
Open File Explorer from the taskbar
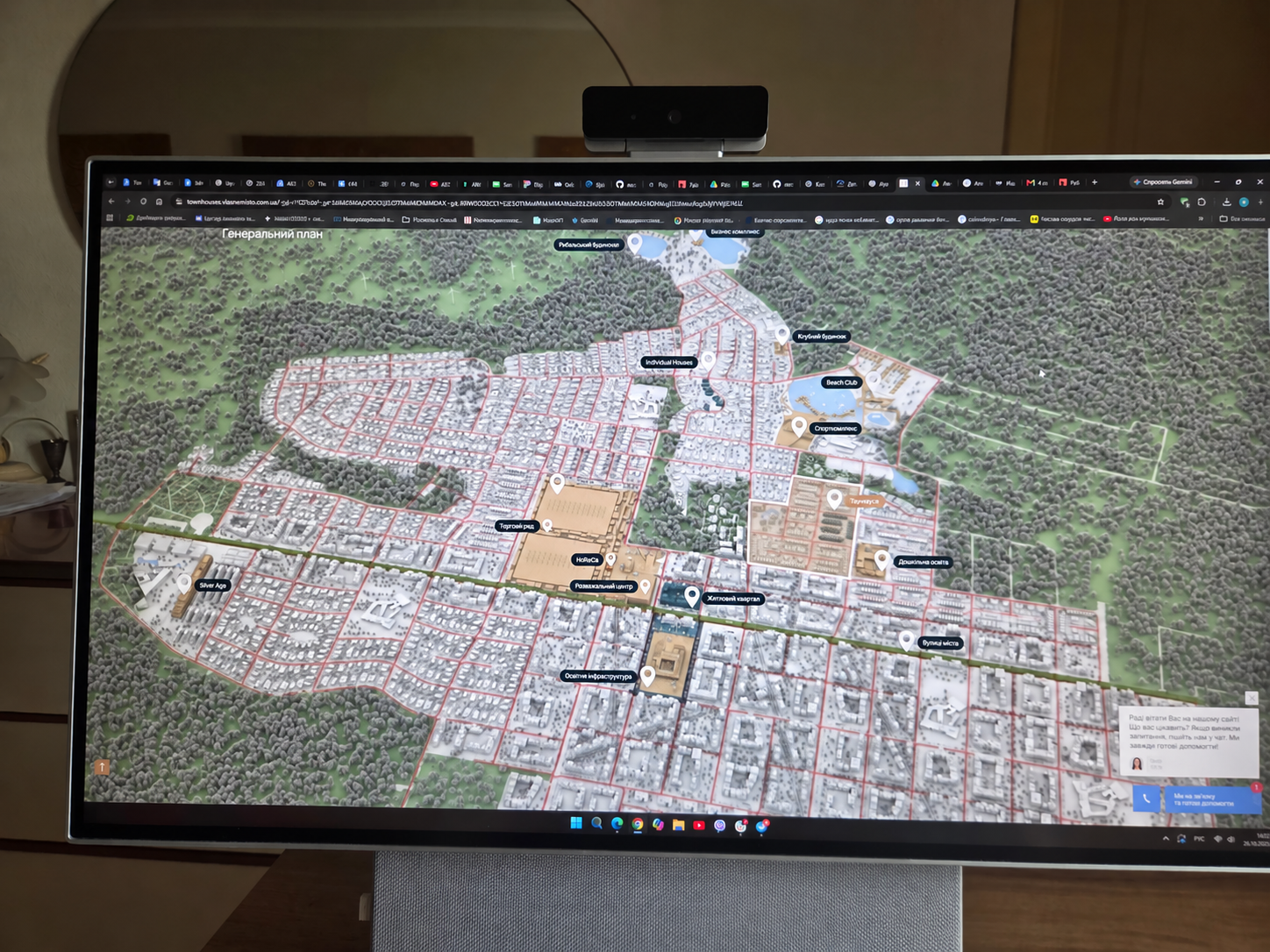pyautogui.click(x=678, y=825)
